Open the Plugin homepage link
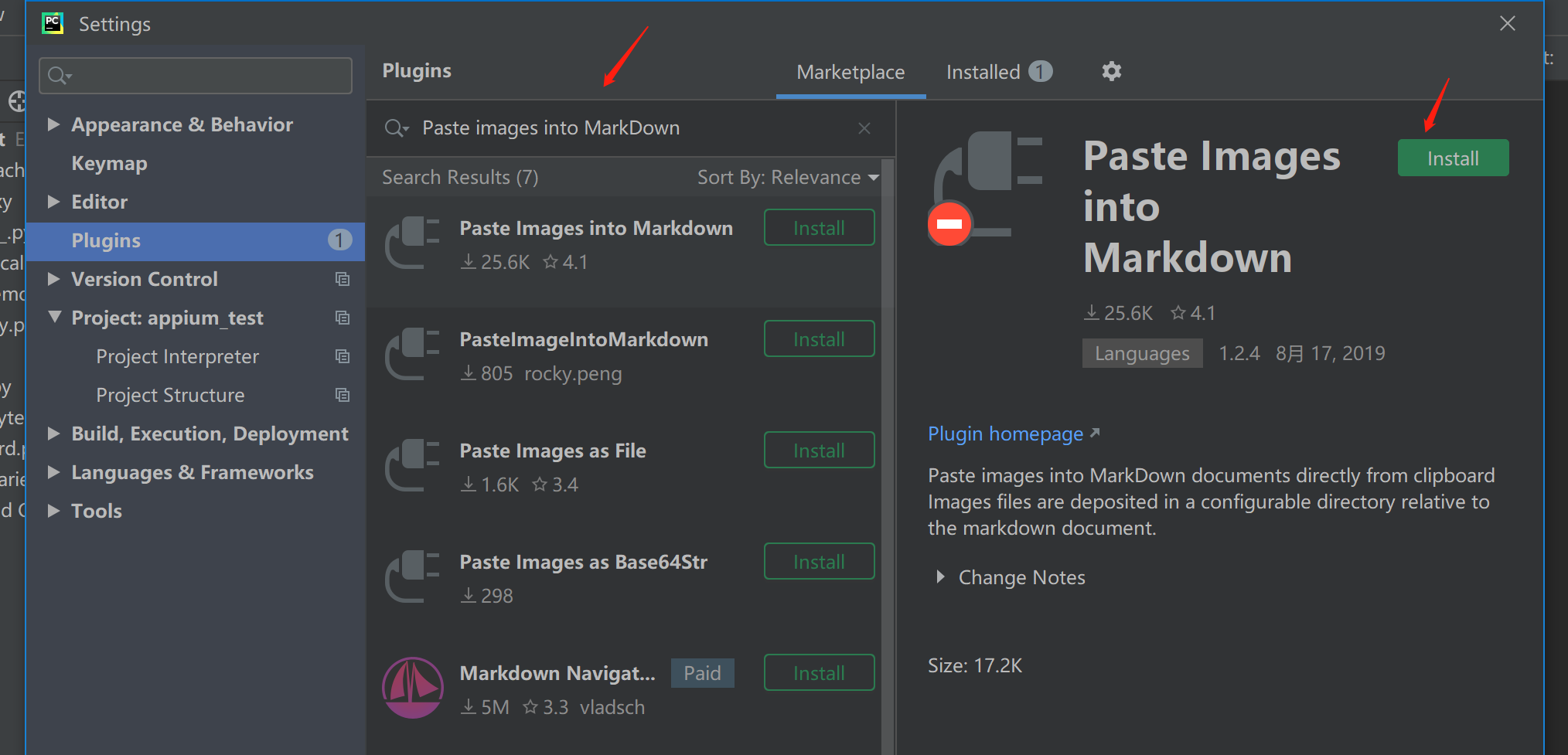Viewport: 1568px width, 755px height. click(x=1005, y=434)
